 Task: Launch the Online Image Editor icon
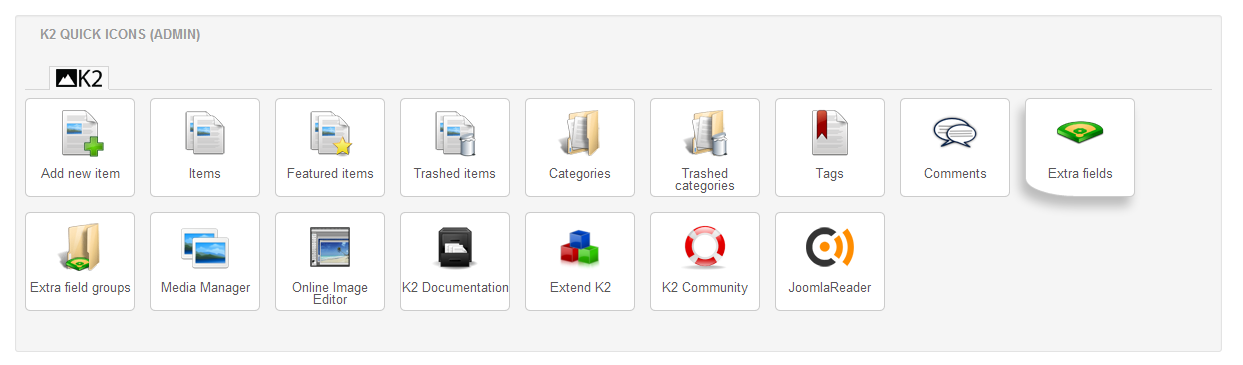pyautogui.click(x=330, y=261)
